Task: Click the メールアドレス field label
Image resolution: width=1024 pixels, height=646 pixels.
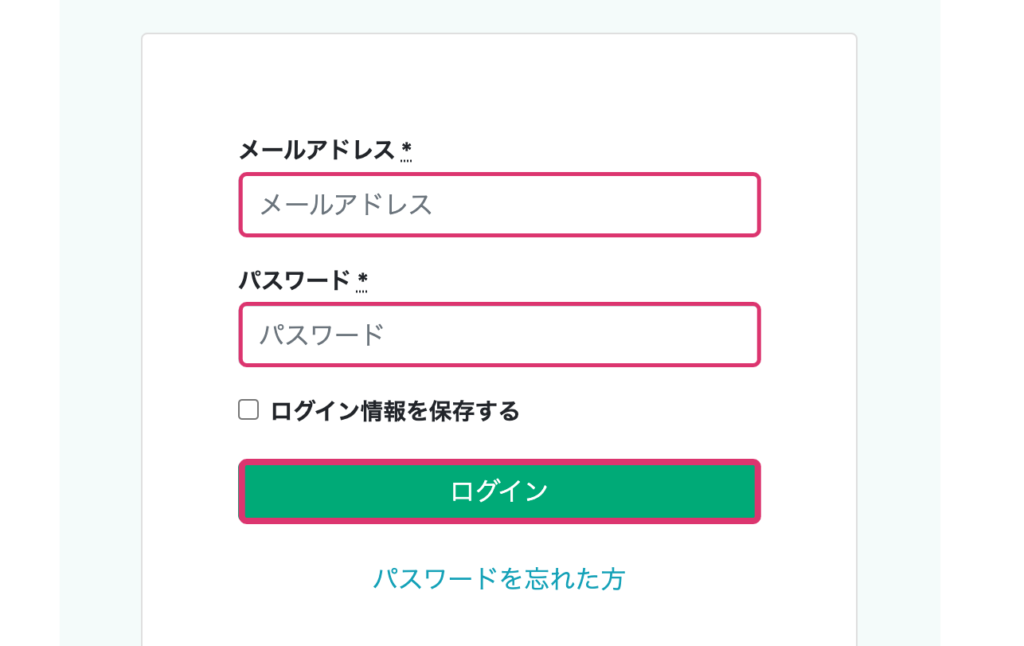Action: (316, 150)
